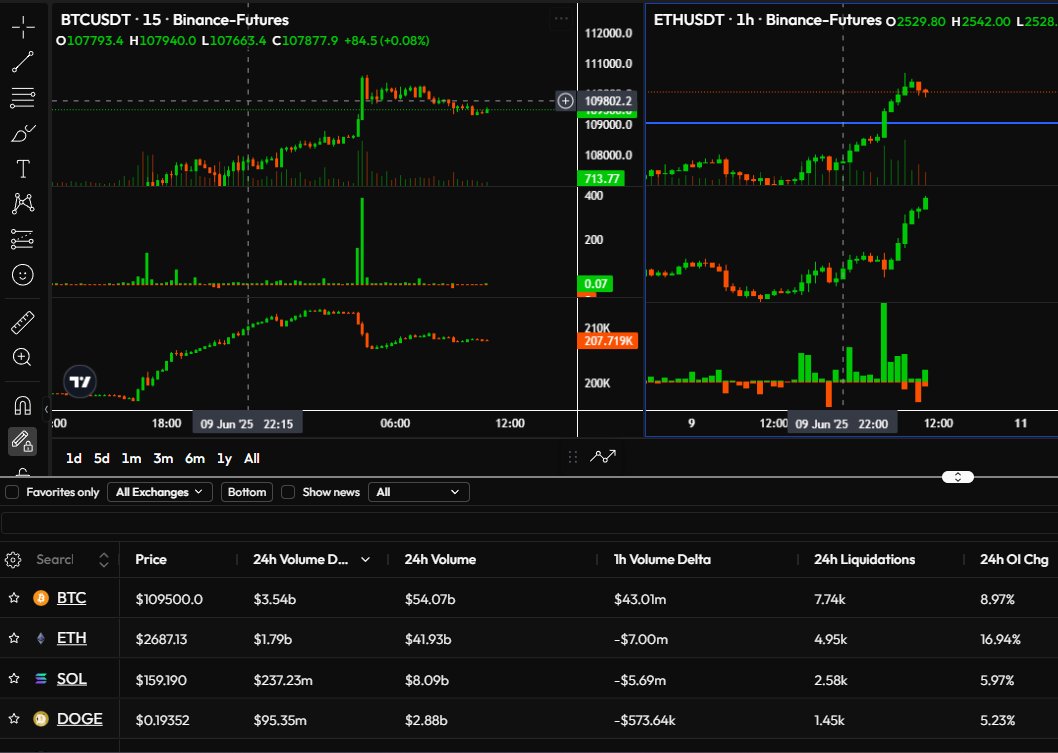Open the compare chart line icon

(x=603, y=457)
